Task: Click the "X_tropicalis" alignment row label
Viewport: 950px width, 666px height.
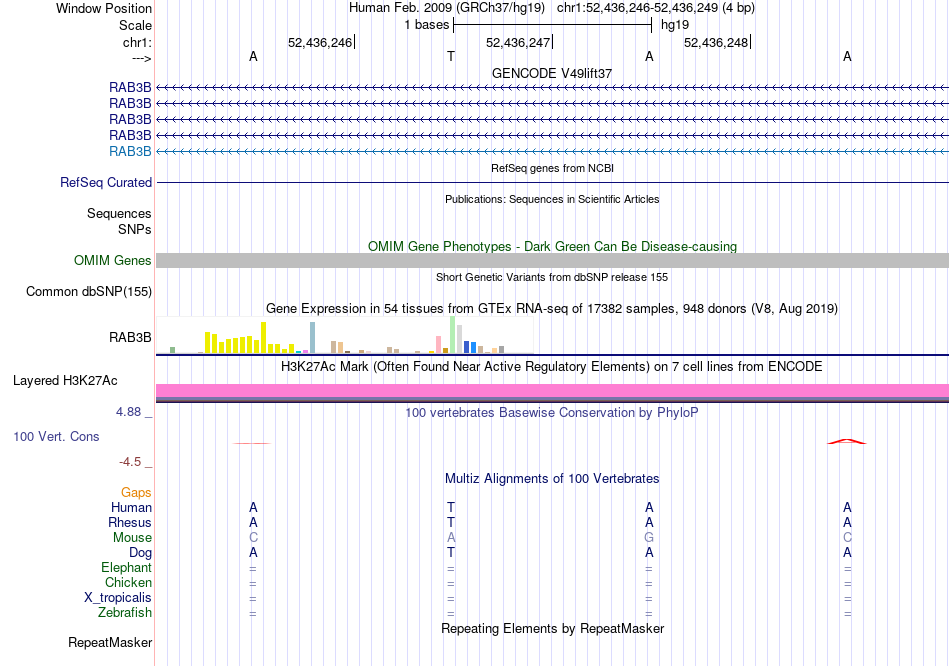Action: coord(118,598)
